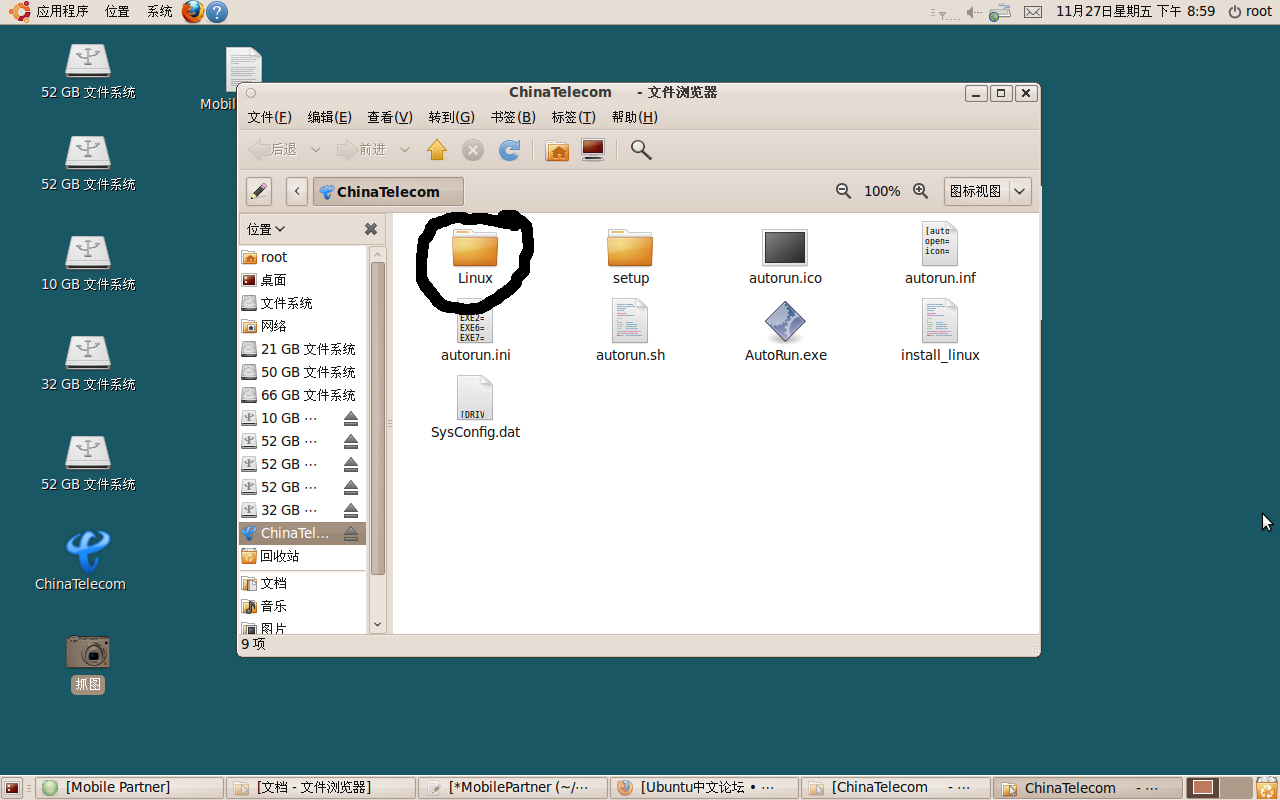Open the 帮助(H) menu
The width and height of the screenshot is (1280, 800).
click(x=634, y=117)
